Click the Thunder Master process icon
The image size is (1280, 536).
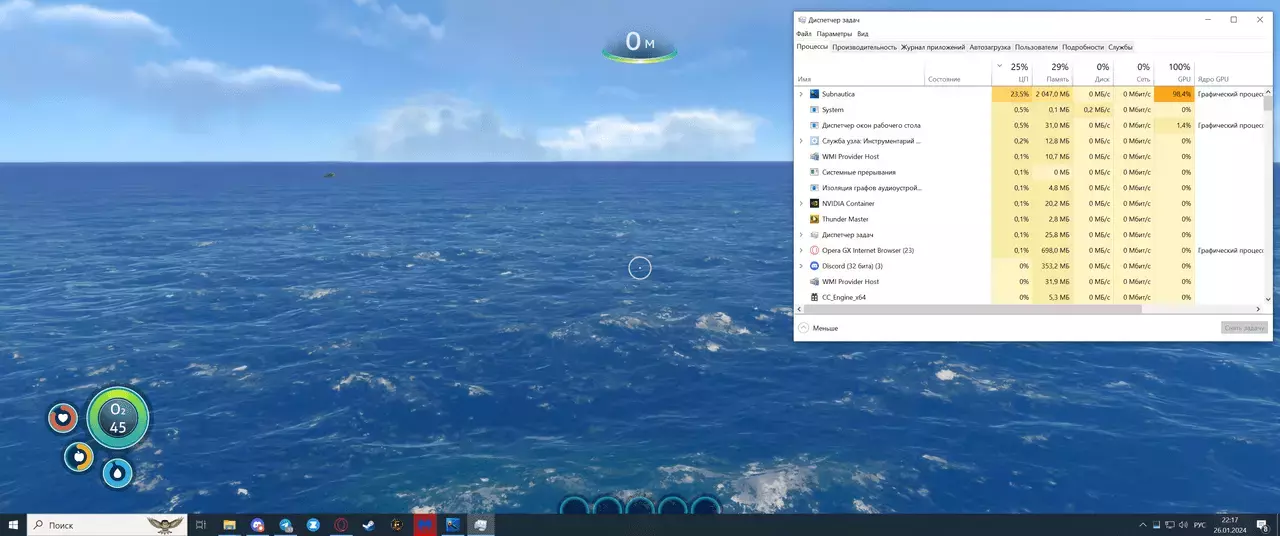pos(814,219)
